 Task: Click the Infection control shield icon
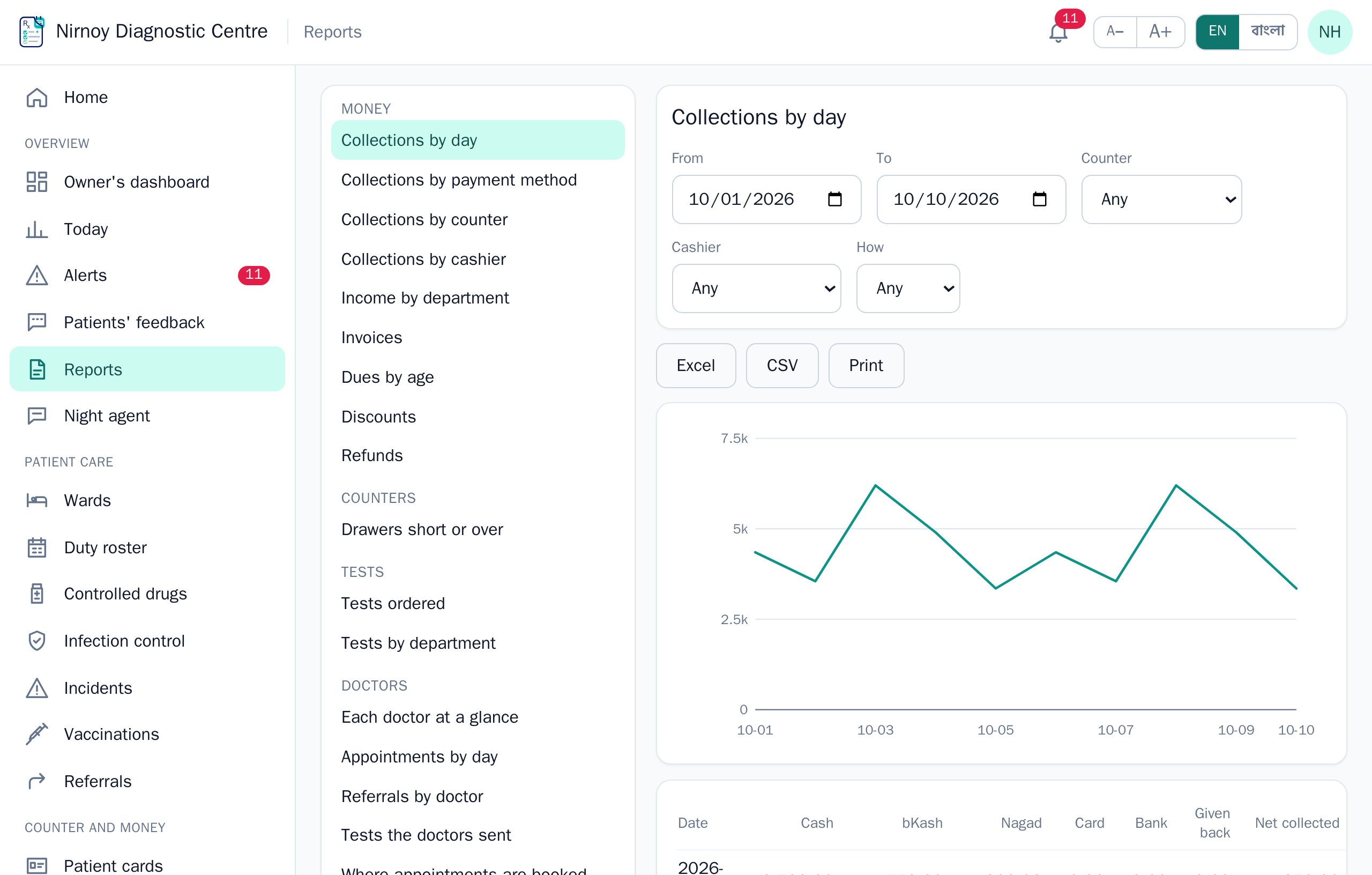tap(37, 641)
